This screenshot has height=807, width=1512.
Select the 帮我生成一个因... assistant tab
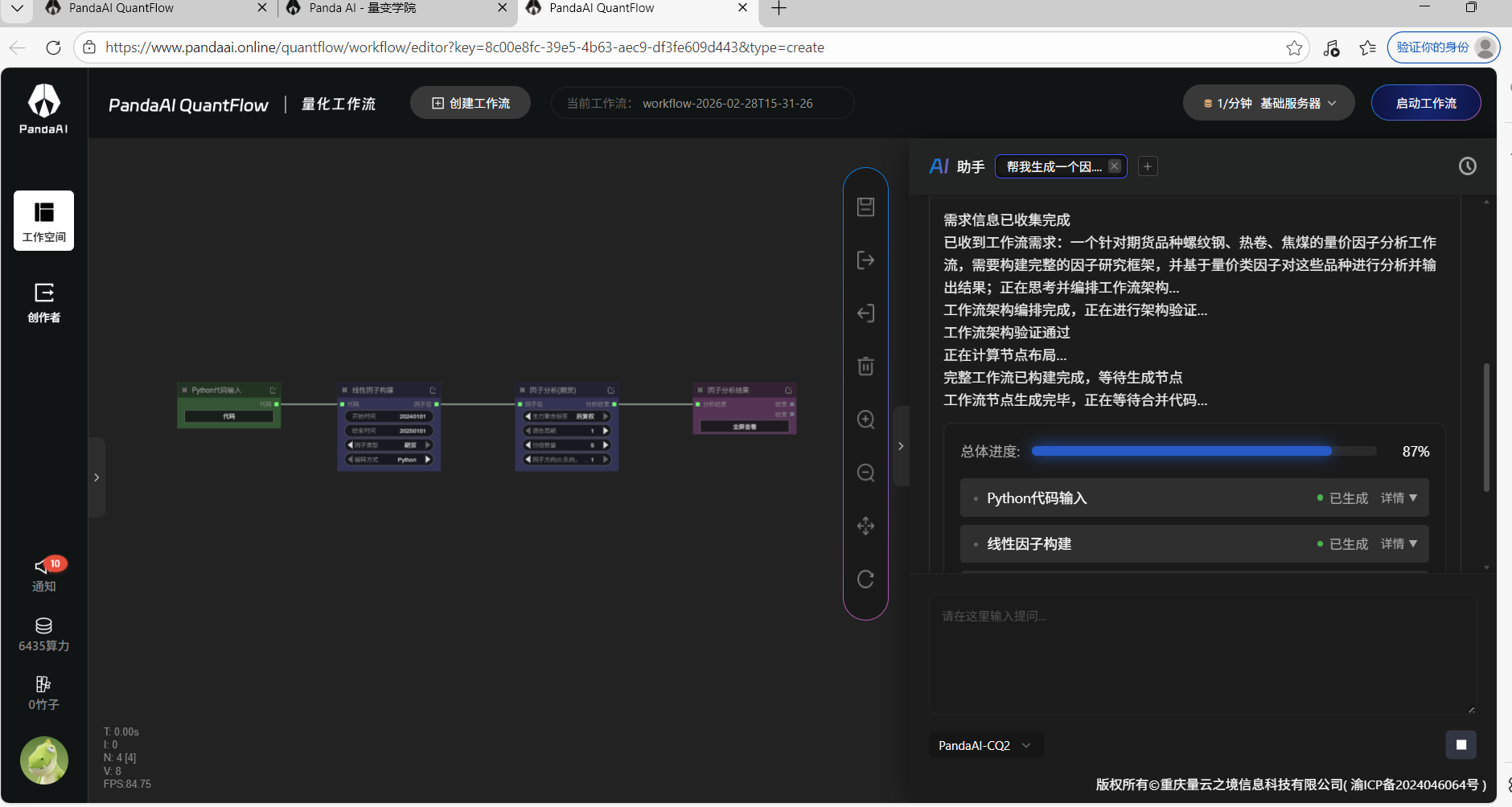tap(1054, 166)
